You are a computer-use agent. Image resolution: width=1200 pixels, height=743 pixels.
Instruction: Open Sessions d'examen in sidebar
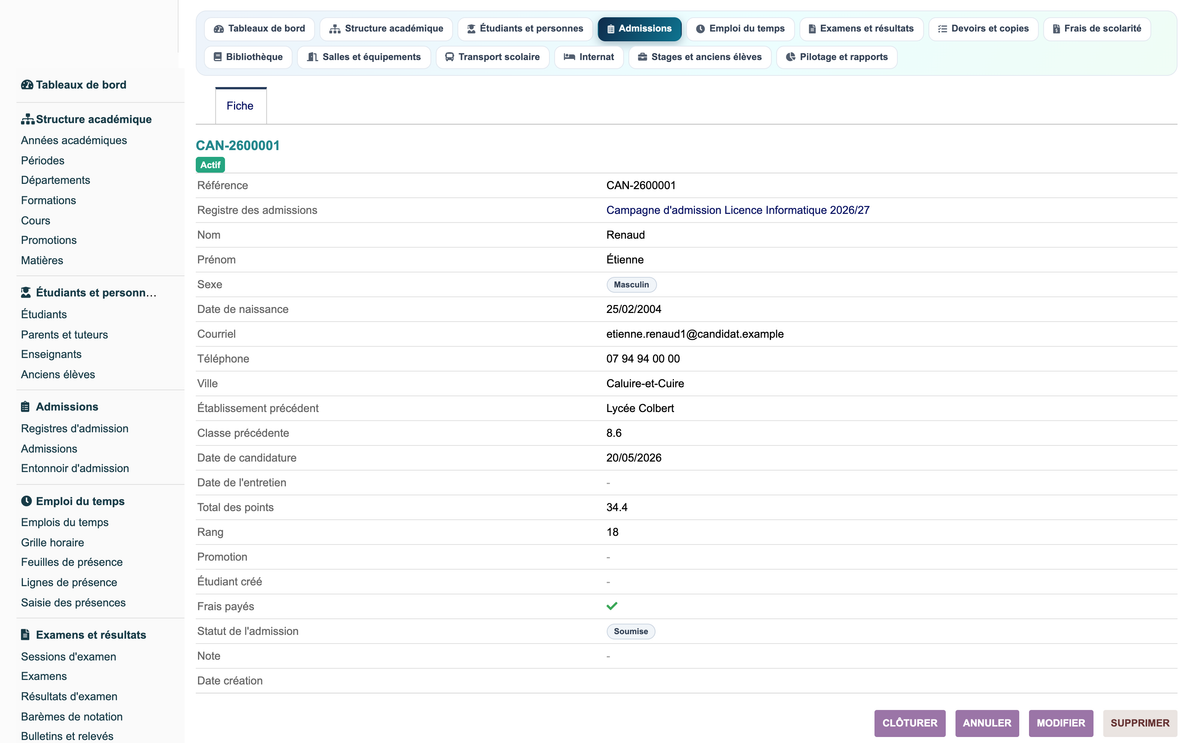pos(69,657)
